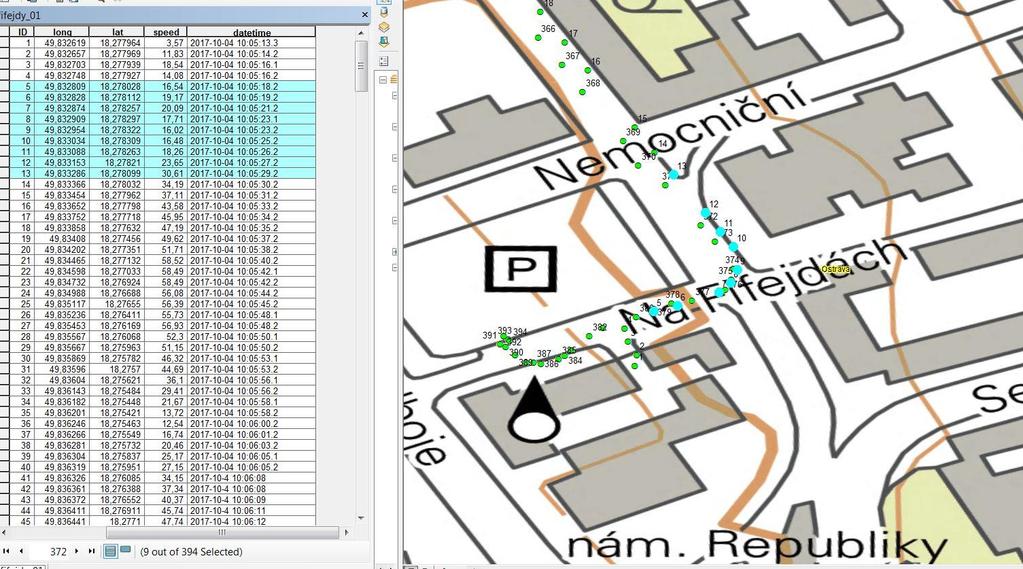Click ID cell 25 in table
This screenshot has width=1023, height=569.
[22, 304]
